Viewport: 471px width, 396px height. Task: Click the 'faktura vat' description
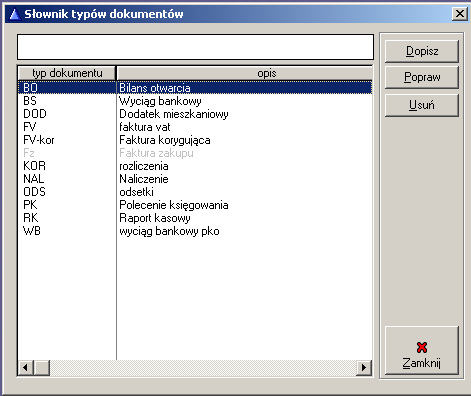click(x=145, y=127)
